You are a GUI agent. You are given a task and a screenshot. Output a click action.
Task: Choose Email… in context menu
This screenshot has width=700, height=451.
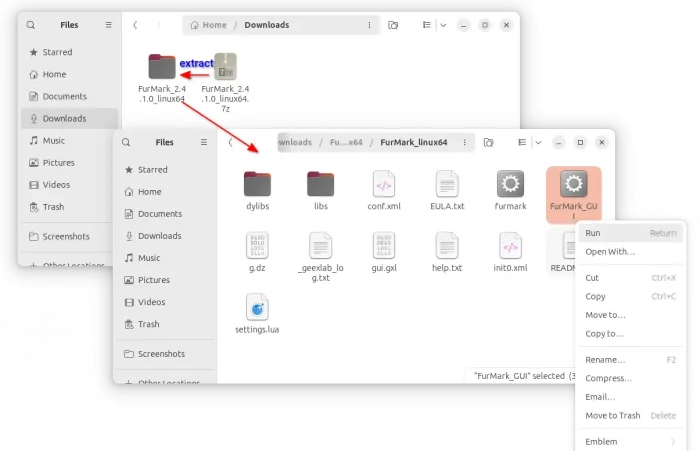pos(630,397)
